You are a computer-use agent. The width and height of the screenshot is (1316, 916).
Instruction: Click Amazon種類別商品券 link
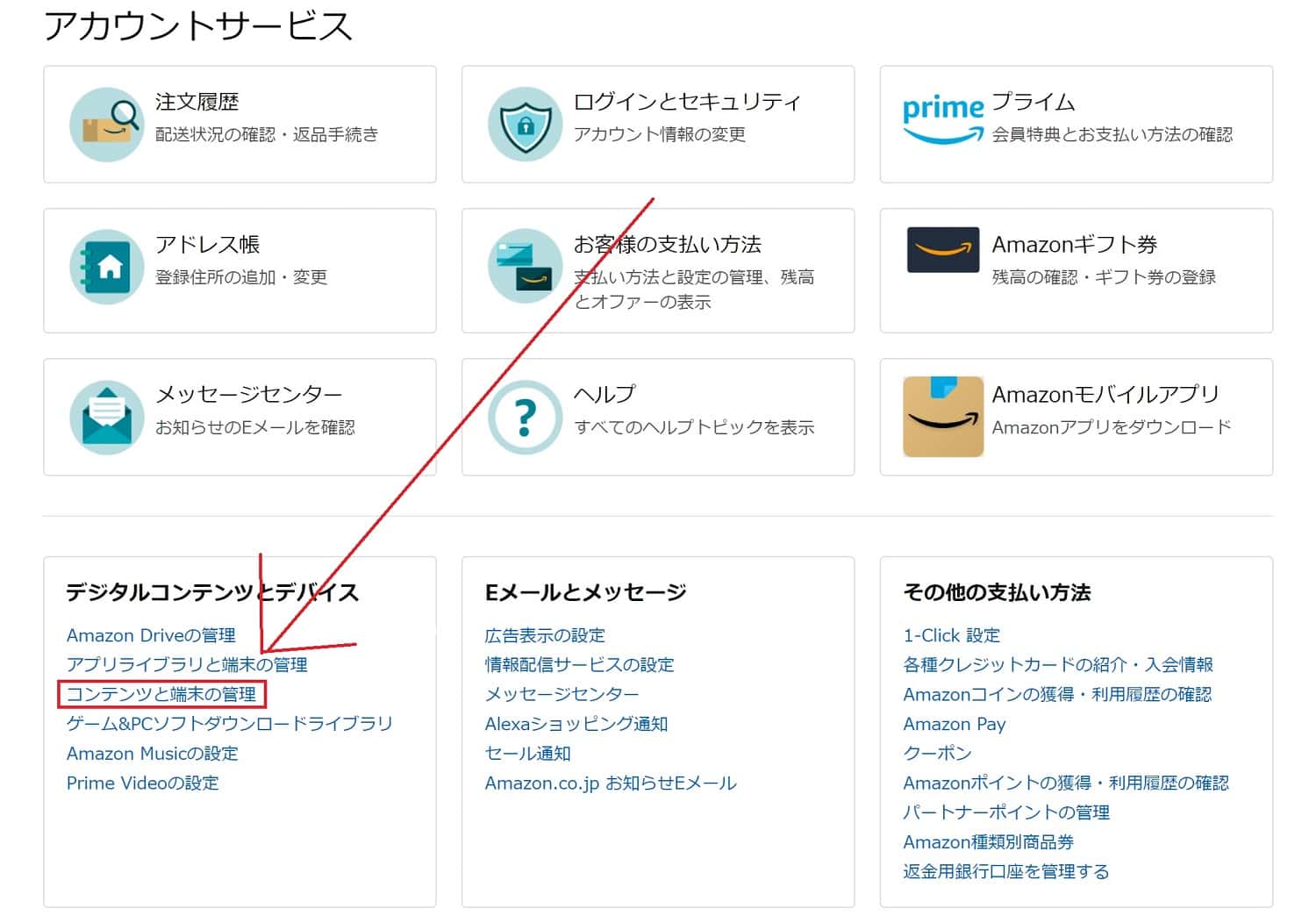pos(989,842)
